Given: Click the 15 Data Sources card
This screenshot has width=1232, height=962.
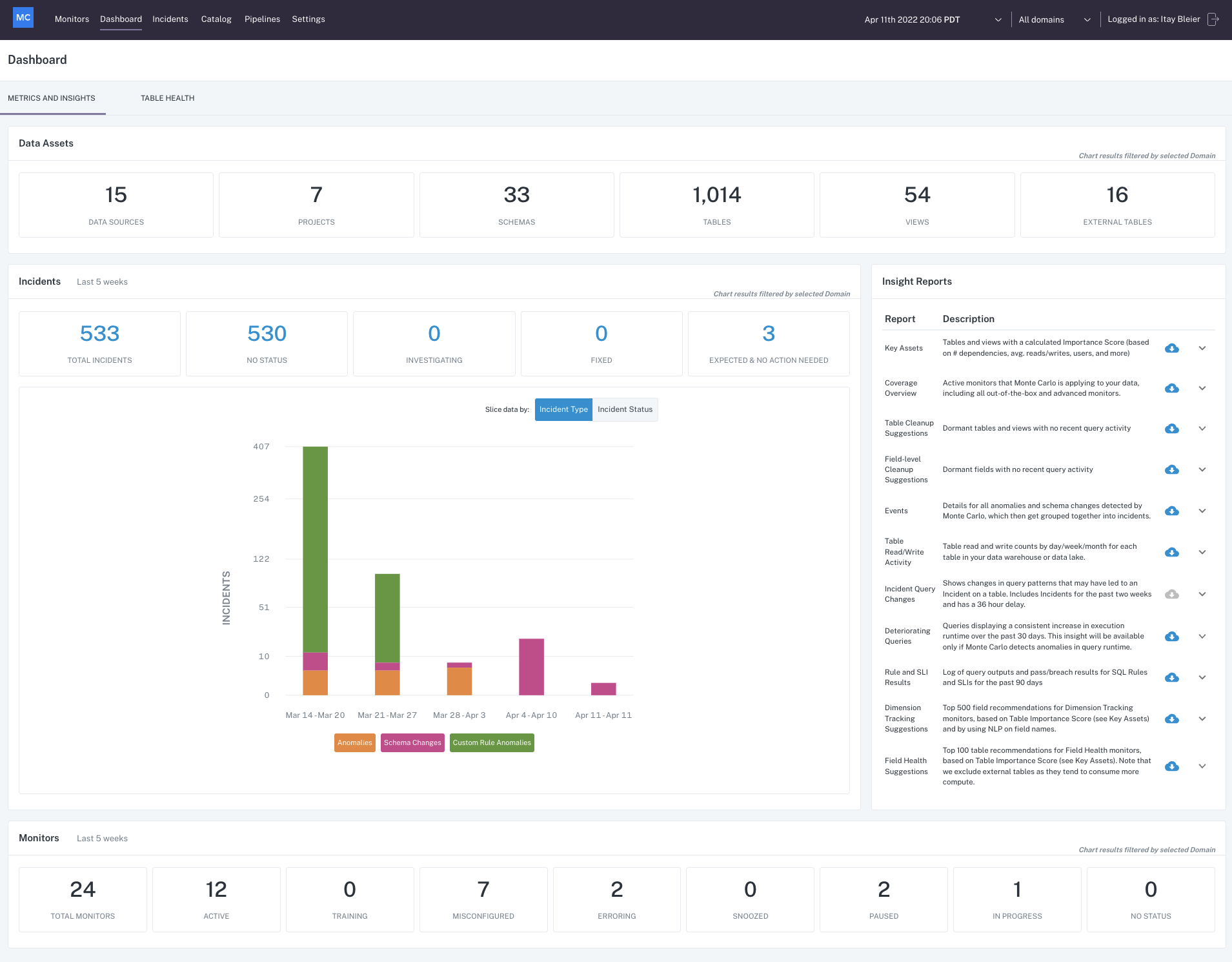Looking at the screenshot, I should pyautogui.click(x=116, y=205).
